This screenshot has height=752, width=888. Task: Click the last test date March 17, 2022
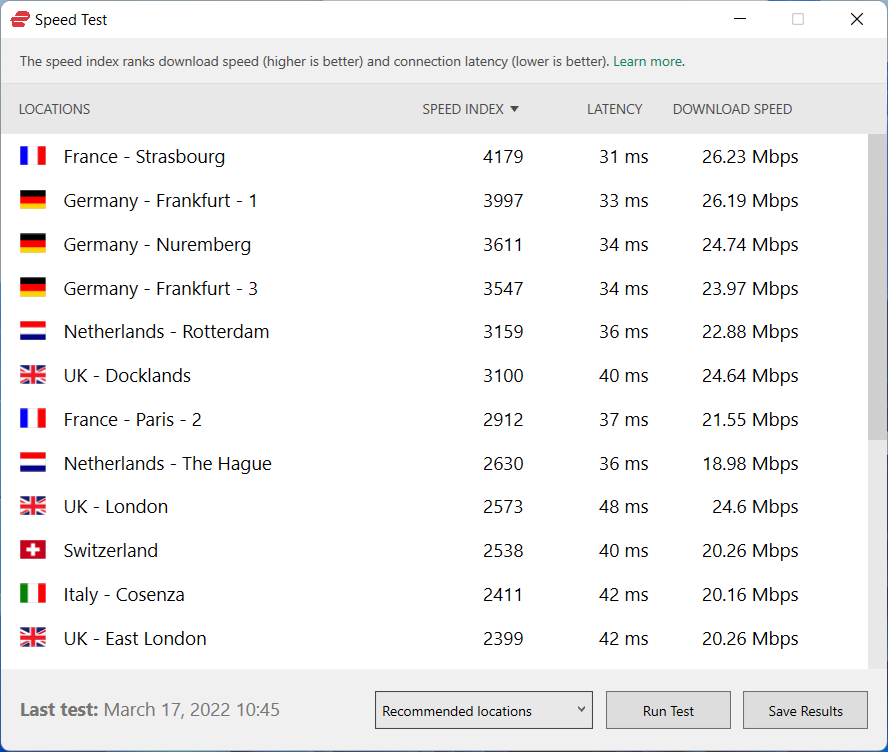pos(167,710)
